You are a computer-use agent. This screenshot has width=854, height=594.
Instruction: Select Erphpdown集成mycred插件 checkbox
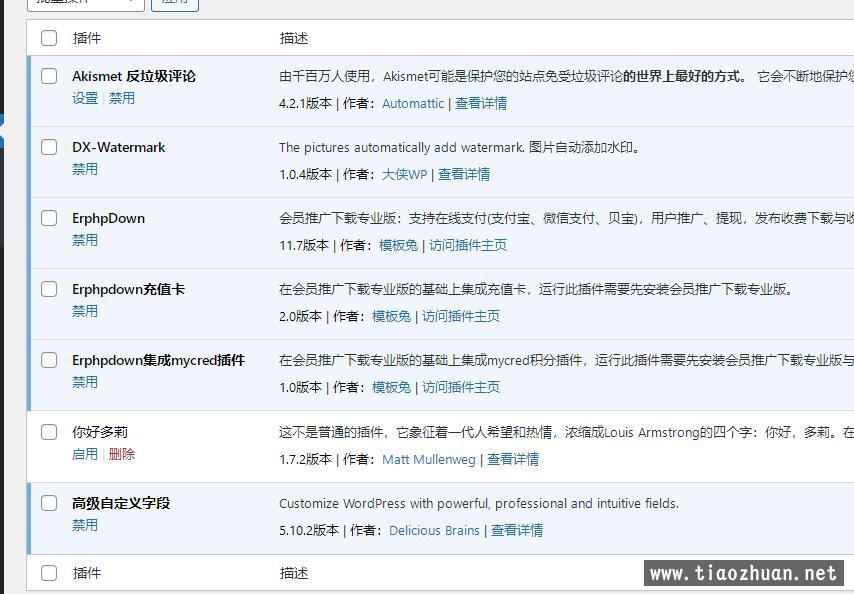pos(49,360)
